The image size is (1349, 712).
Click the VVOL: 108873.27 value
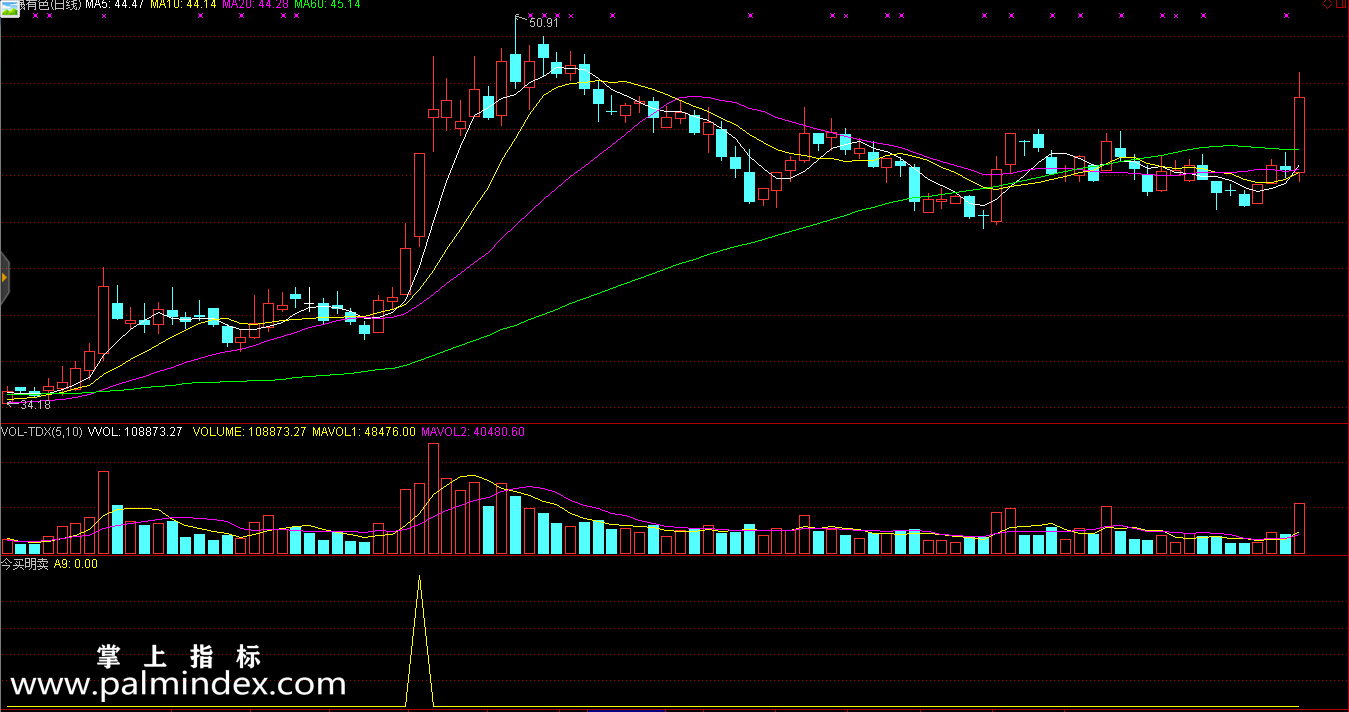click(135, 432)
